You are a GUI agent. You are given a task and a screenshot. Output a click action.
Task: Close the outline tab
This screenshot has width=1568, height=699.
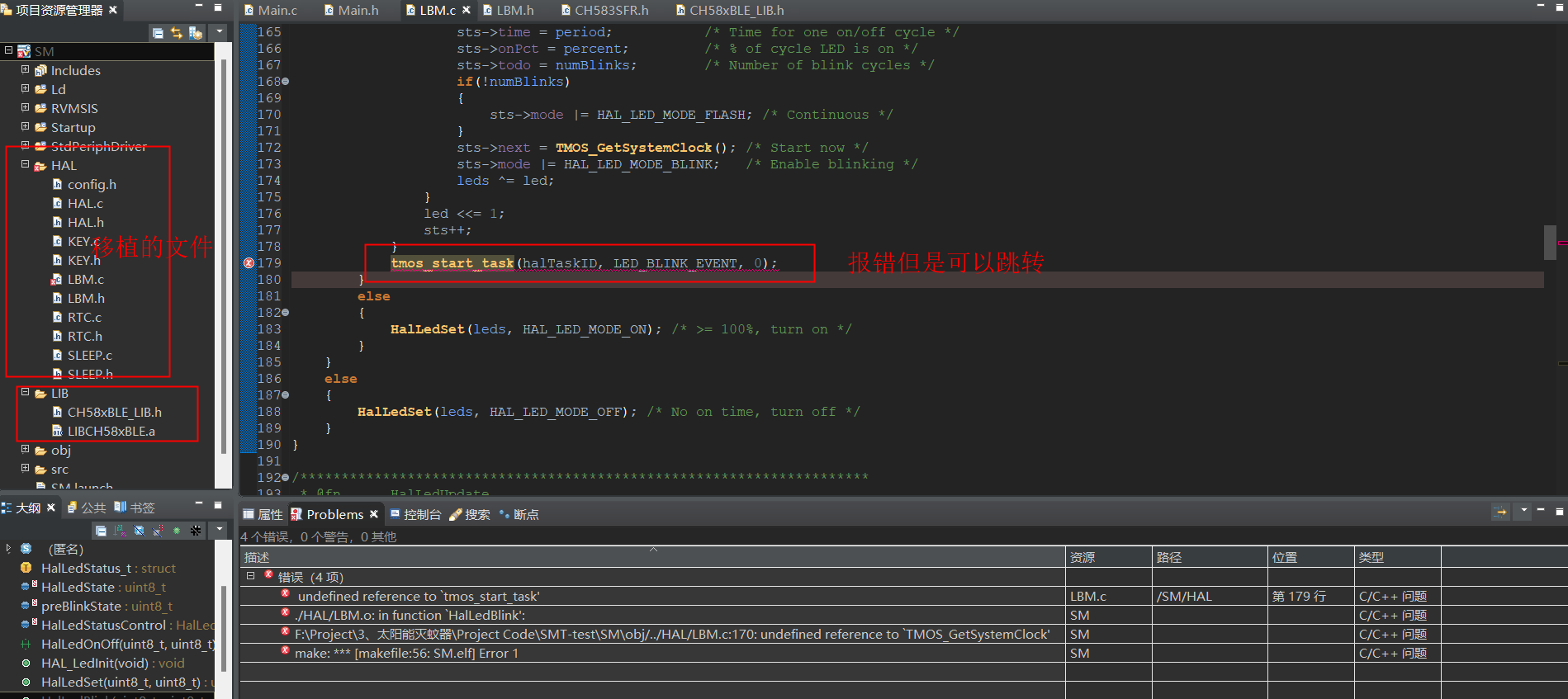[x=51, y=508]
